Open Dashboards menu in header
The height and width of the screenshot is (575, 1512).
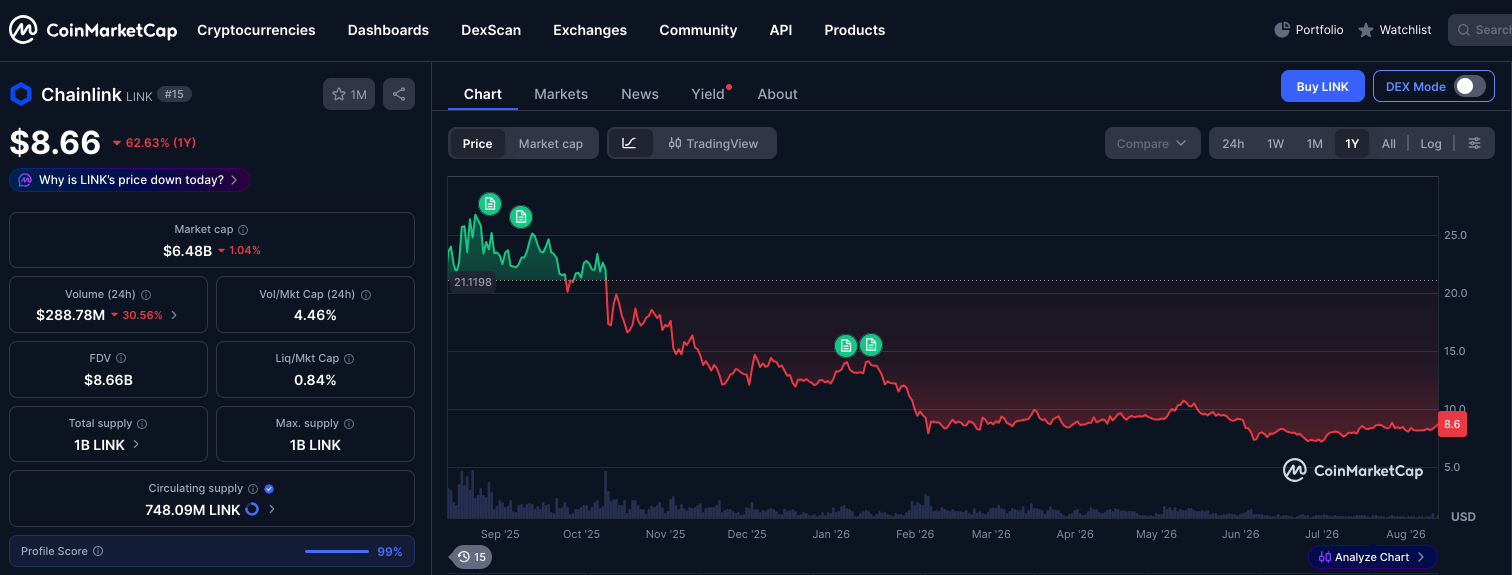388,30
